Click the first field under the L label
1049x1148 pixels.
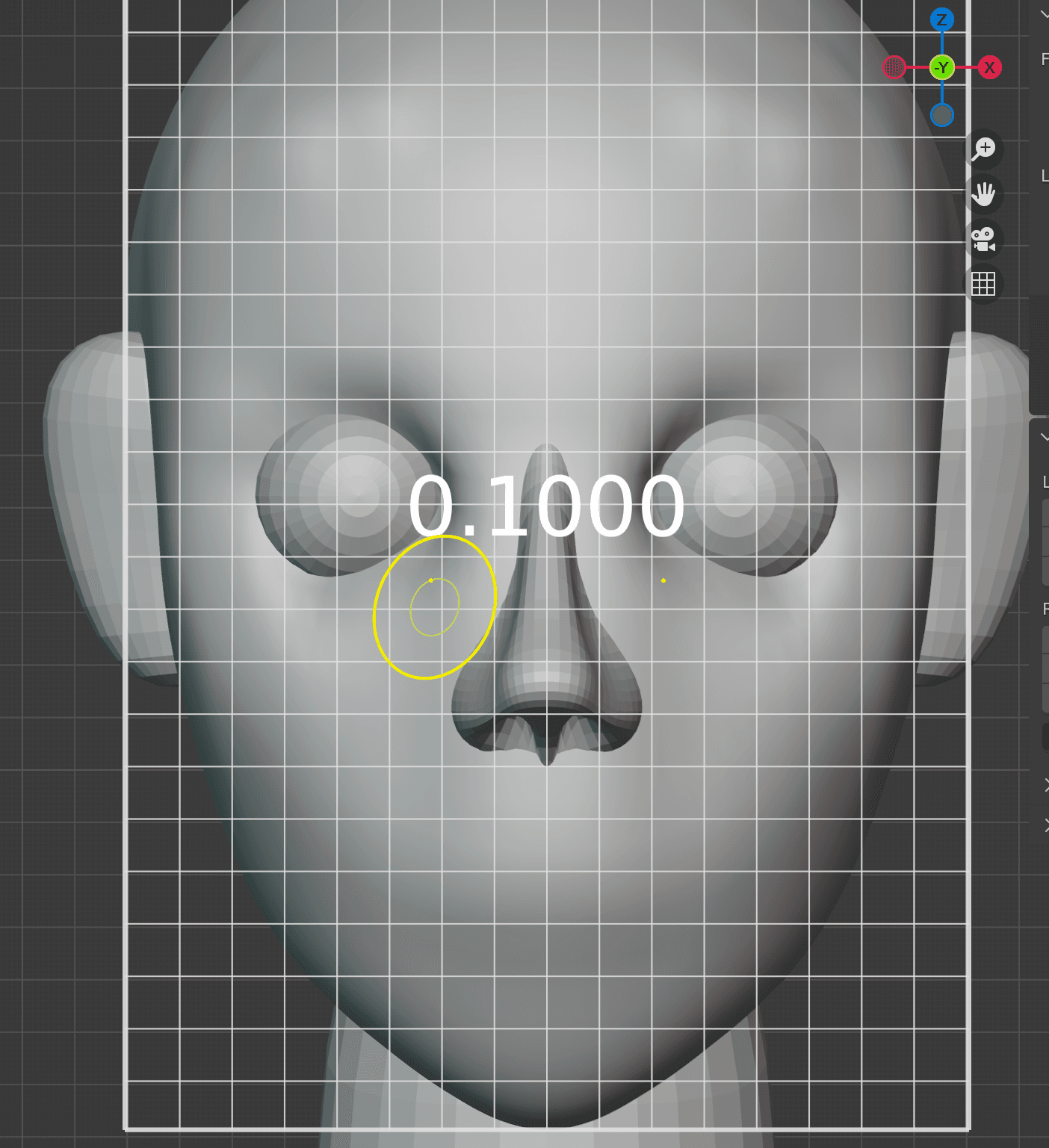(x=1045, y=513)
